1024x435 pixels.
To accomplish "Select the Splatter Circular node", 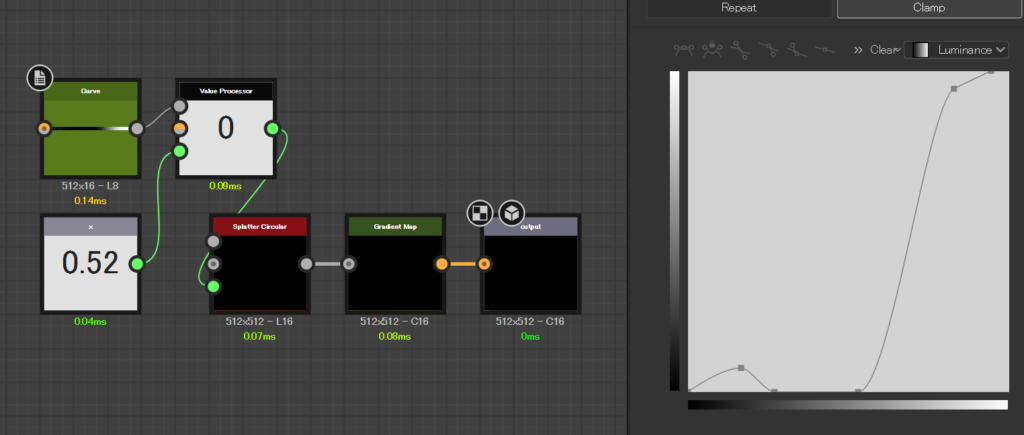I will tap(258, 264).
